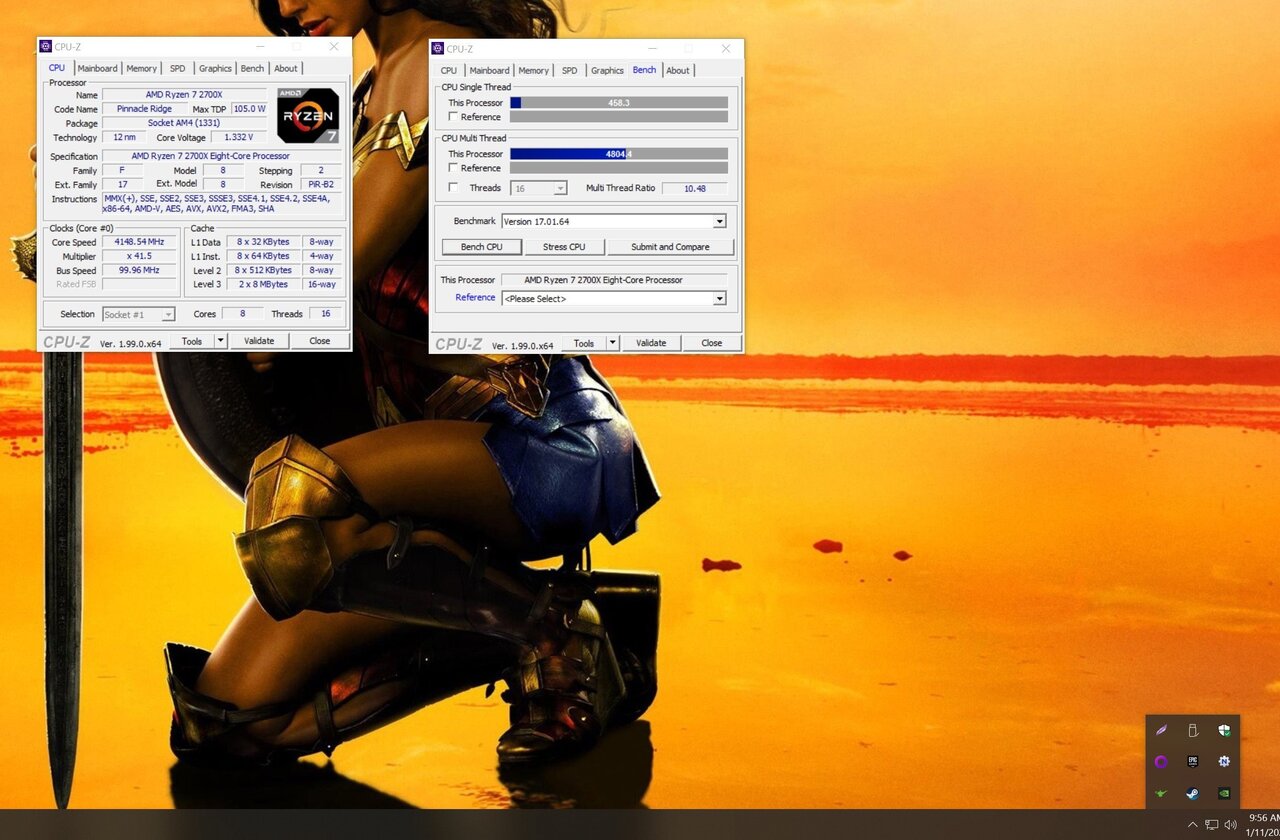Enable Reference under CPU Single Thread
This screenshot has width=1280, height=840.
click(455, 116)
